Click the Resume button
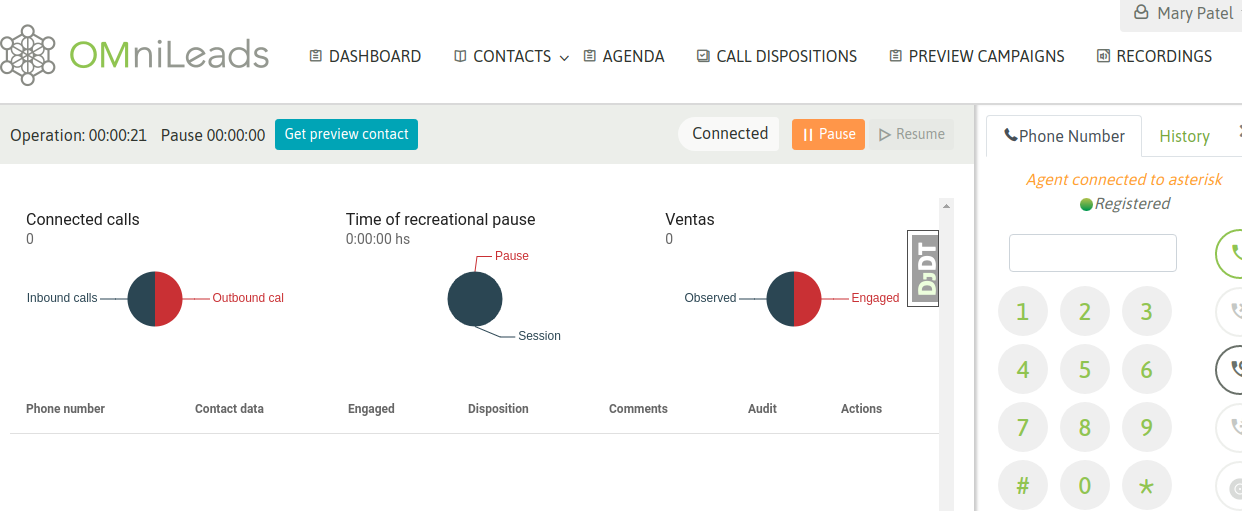This screenshot has width=1242, height=511. pos(911,134)
